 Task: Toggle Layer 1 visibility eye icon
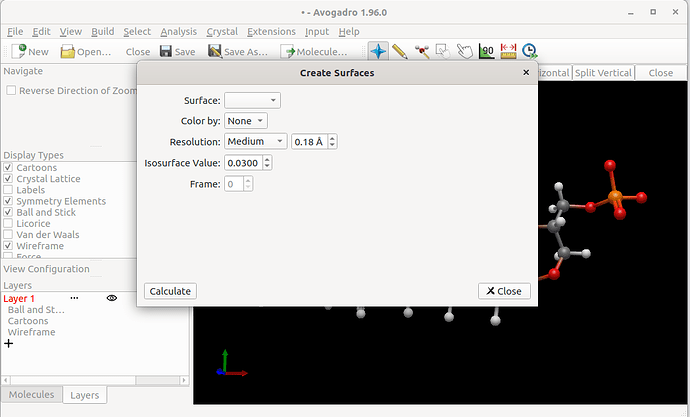tap(112, 298)
